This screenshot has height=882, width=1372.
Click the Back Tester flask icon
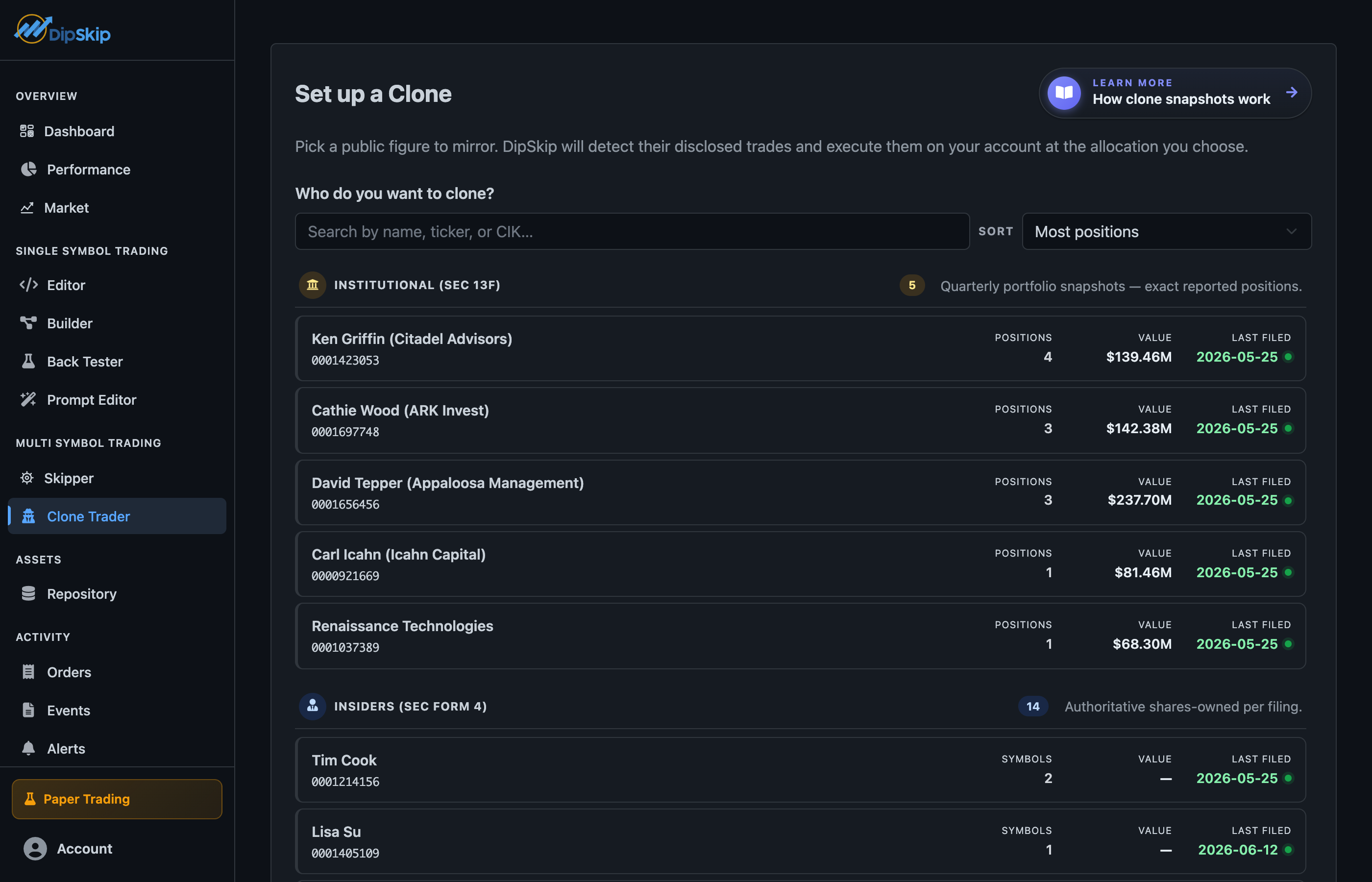coord(28,362)
